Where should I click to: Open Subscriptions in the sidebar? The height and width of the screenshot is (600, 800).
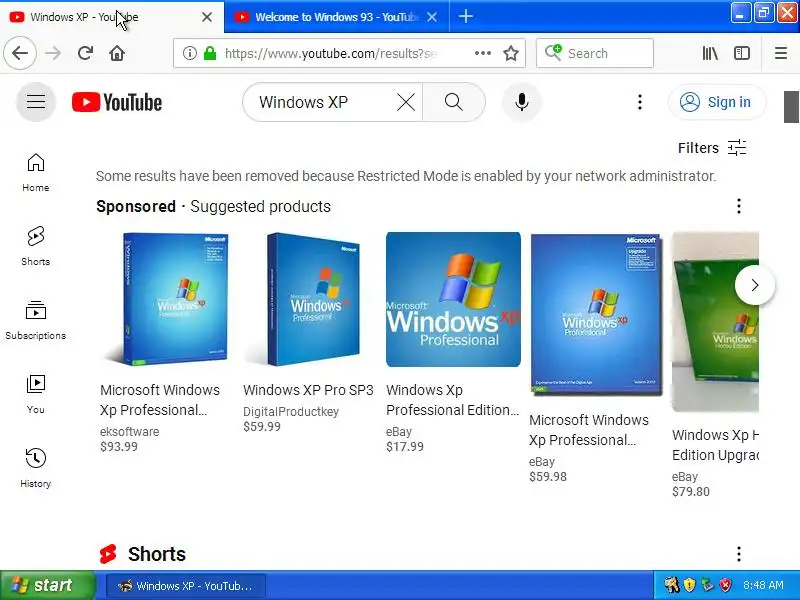coord(36,320)
